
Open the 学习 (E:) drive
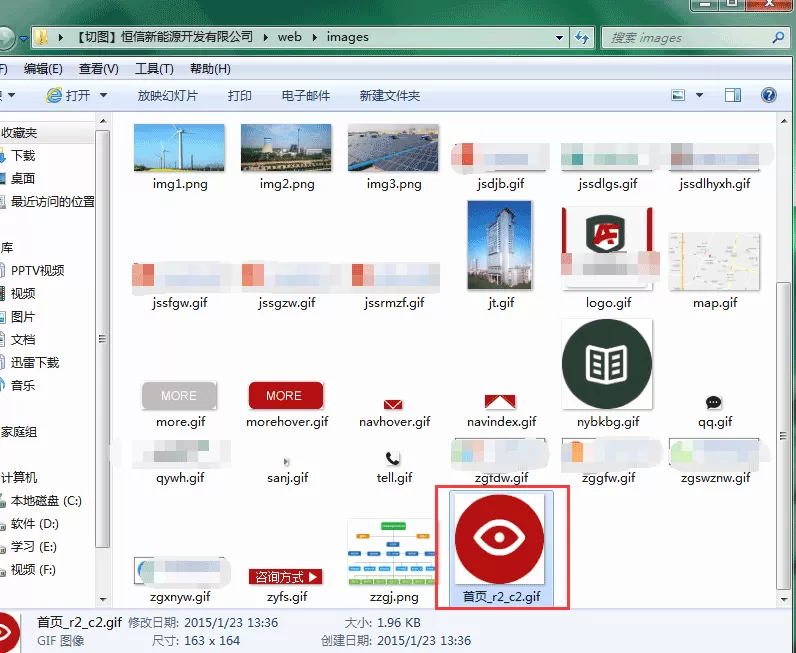pyautogui.click(x=34, y=546)
